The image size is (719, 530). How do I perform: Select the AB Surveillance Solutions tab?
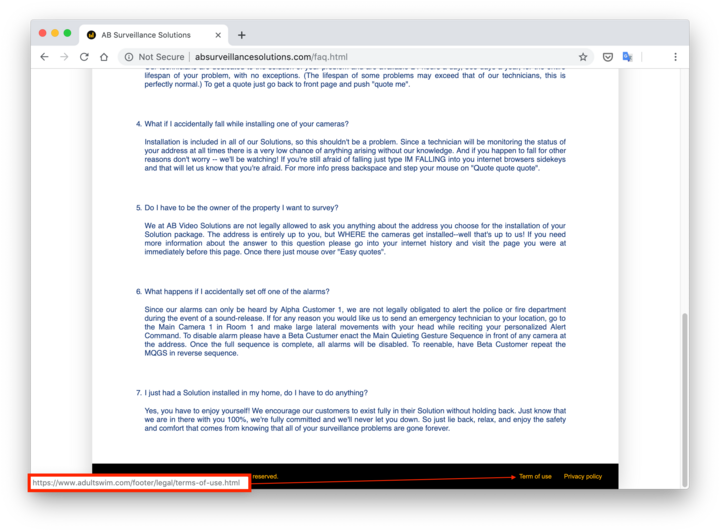154,35
